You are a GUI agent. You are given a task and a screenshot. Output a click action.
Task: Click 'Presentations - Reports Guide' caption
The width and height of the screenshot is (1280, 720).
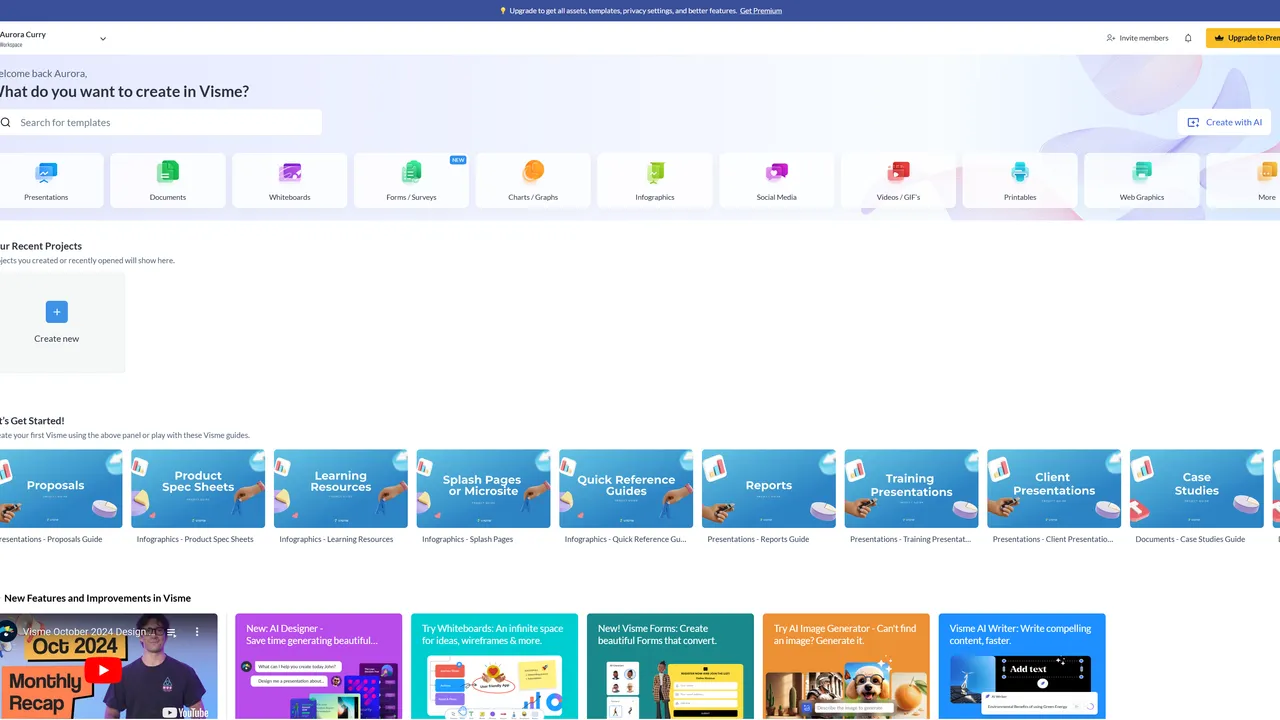pyautogui.click(x=758, y=539)
